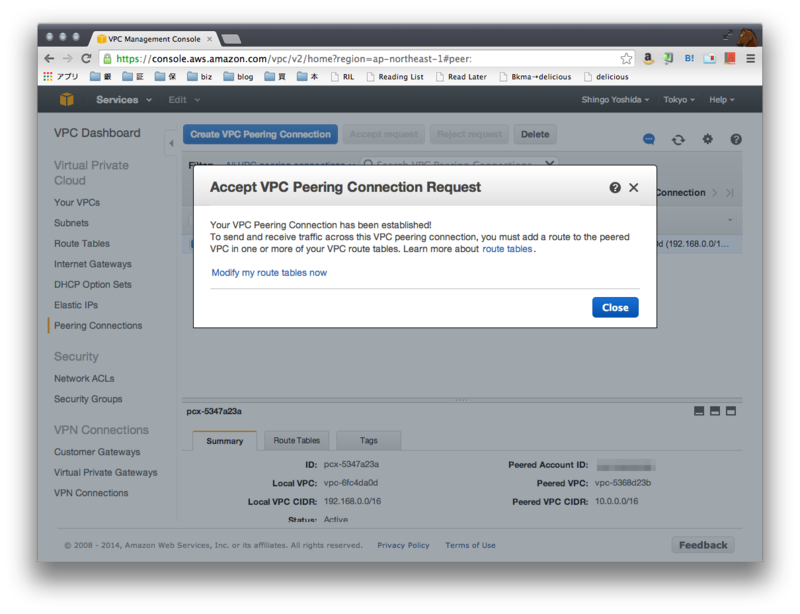Go to Your VPCs in sidebar
This screenshot has height=614, width=800.
[77, 203]
